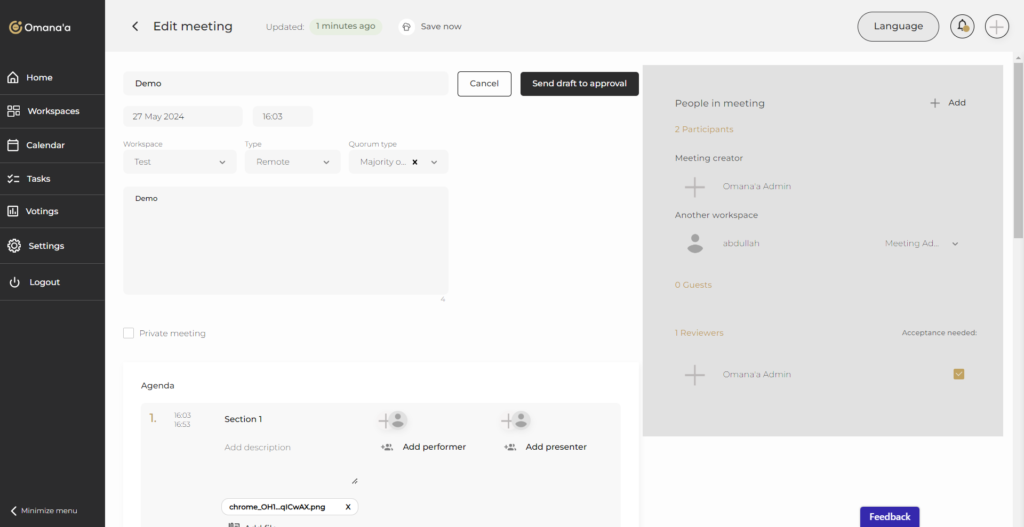Open the Workspace dropdown showing Test
The height and width of the screenshot is (527, 1024).
click(180, 162)
